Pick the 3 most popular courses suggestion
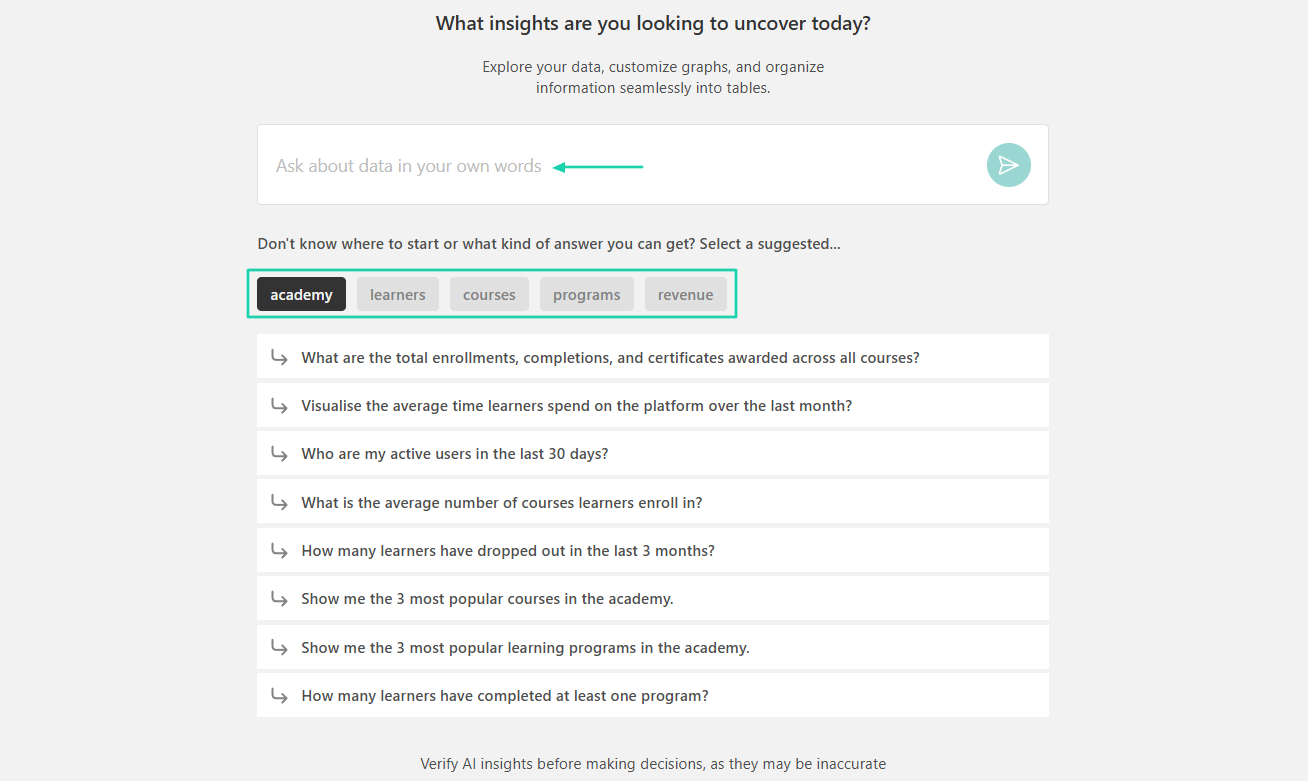This screenshot has height=781, width=1308. pyautogui.click(x=653, y=598)
